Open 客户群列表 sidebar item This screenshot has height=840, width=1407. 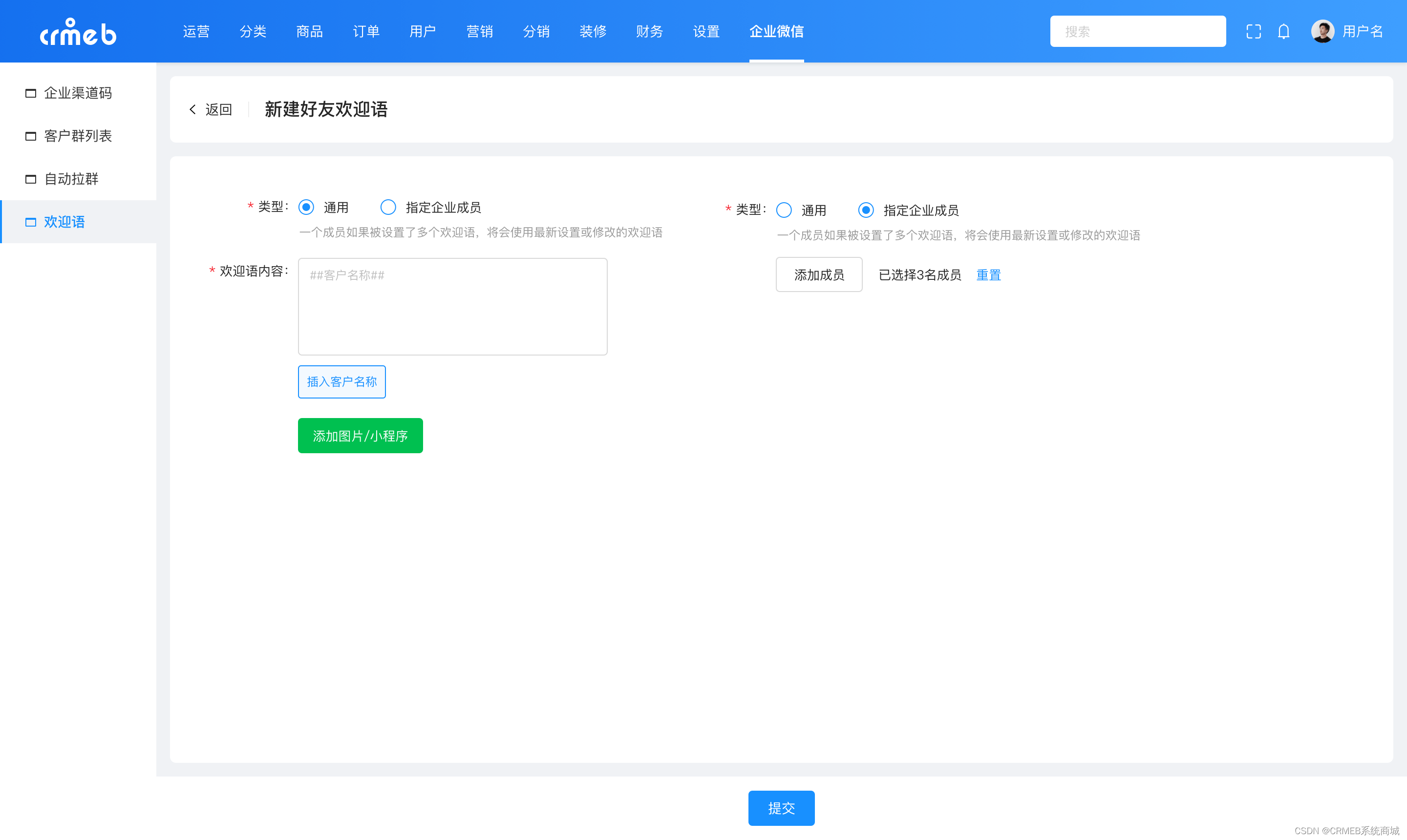(78, 136)
